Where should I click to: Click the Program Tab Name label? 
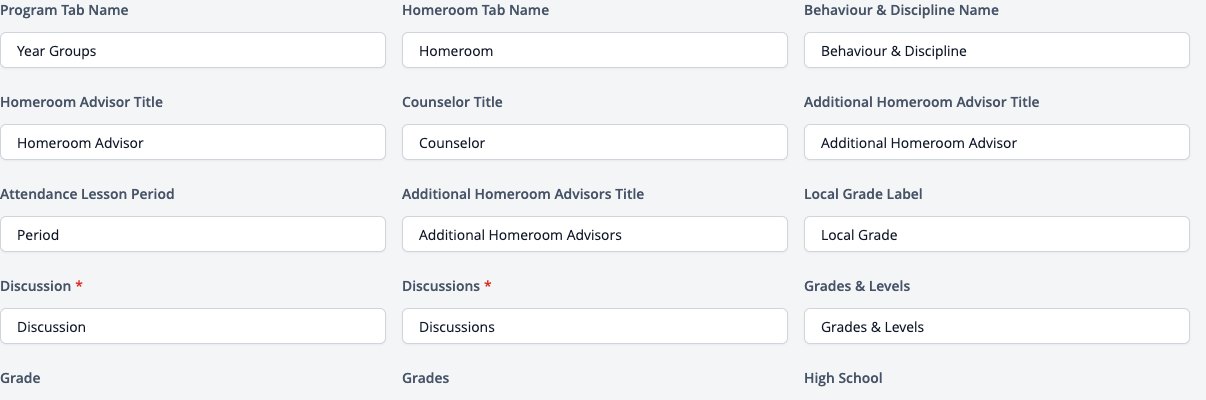pyautogui.click(x=64, y=10)
